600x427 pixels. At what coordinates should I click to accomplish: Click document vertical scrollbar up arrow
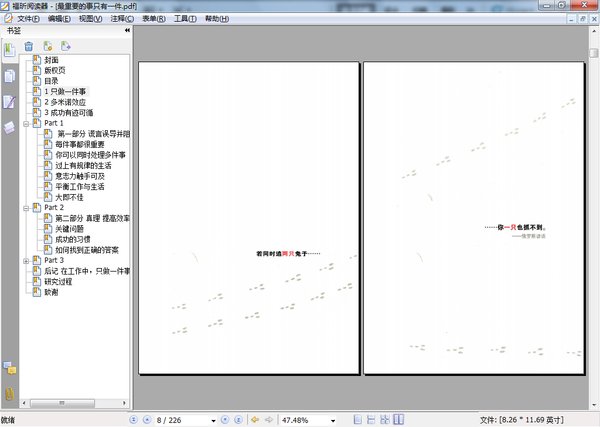click(x=594, y=31)
